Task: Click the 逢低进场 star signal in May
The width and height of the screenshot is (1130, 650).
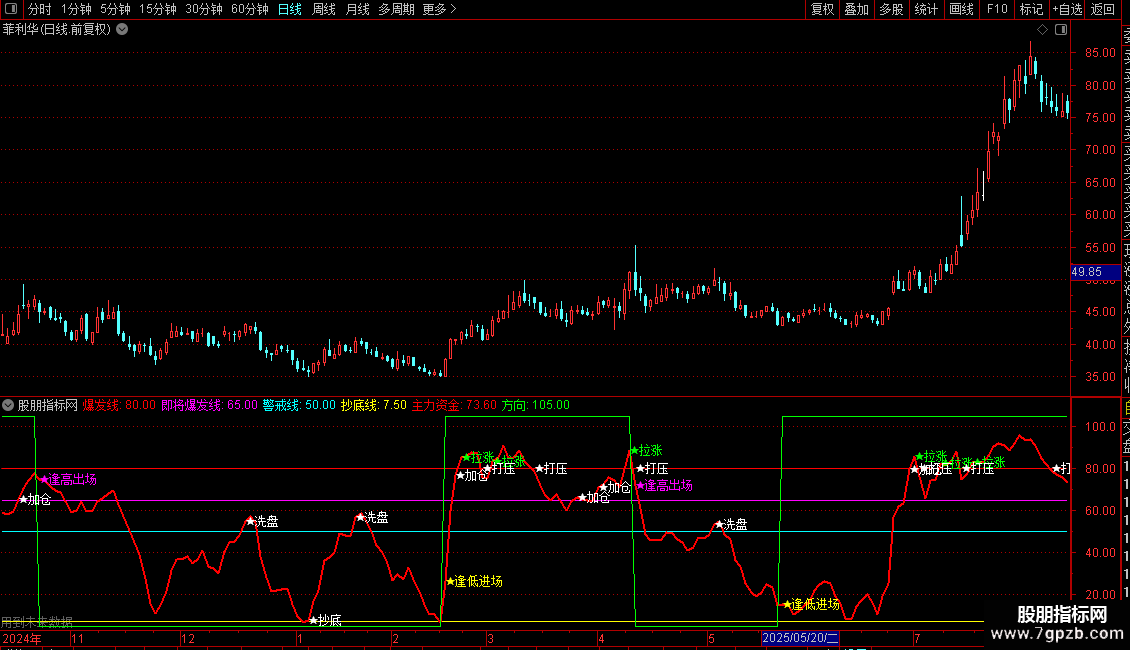Action: pyautogui.click(x=811, y=604)
